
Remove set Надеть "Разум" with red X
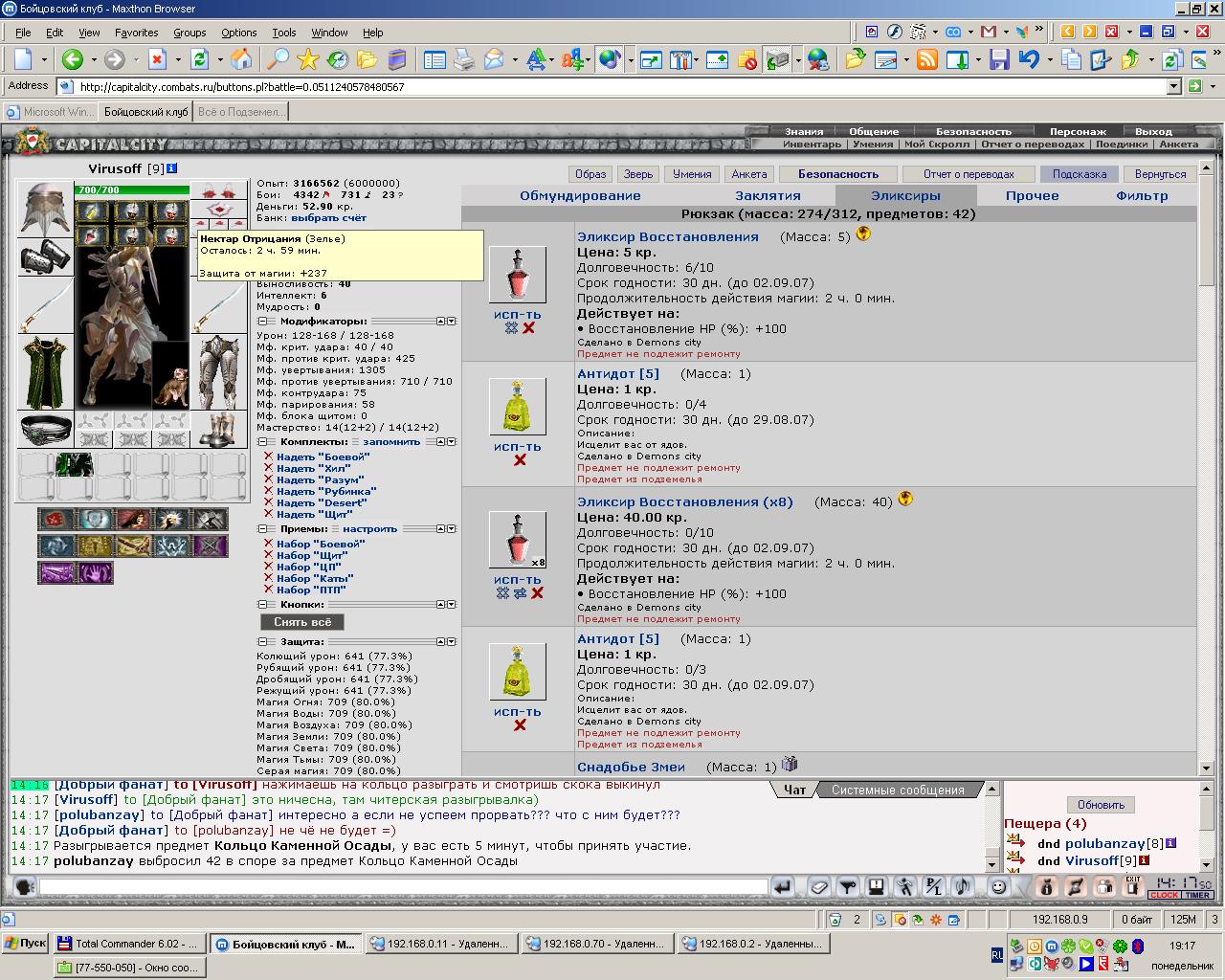tap(269, 479)
